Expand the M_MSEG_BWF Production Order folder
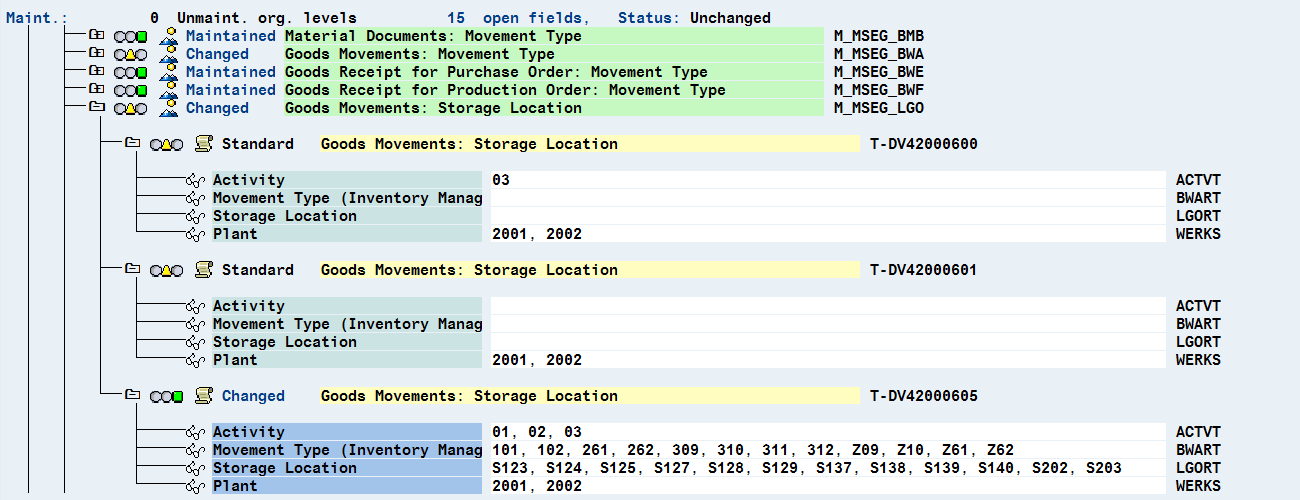This screenshot has height=500, width=1300. [96, 90]
